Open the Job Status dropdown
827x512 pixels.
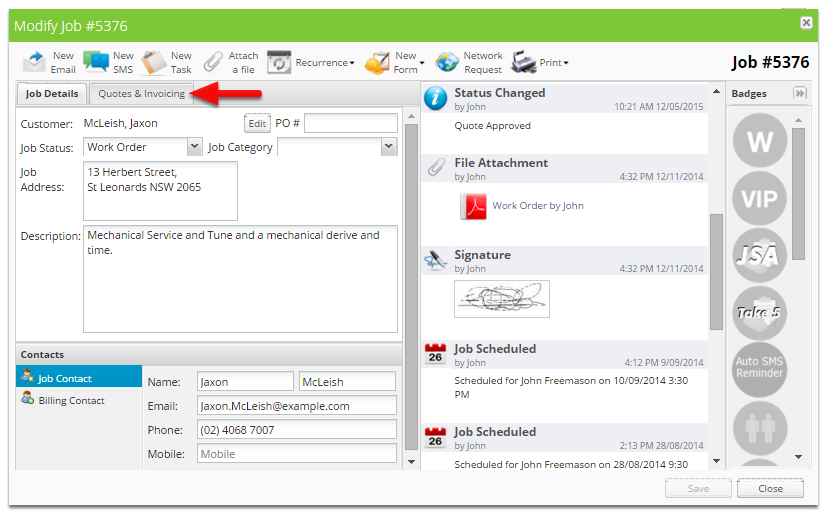click(195, 147)
